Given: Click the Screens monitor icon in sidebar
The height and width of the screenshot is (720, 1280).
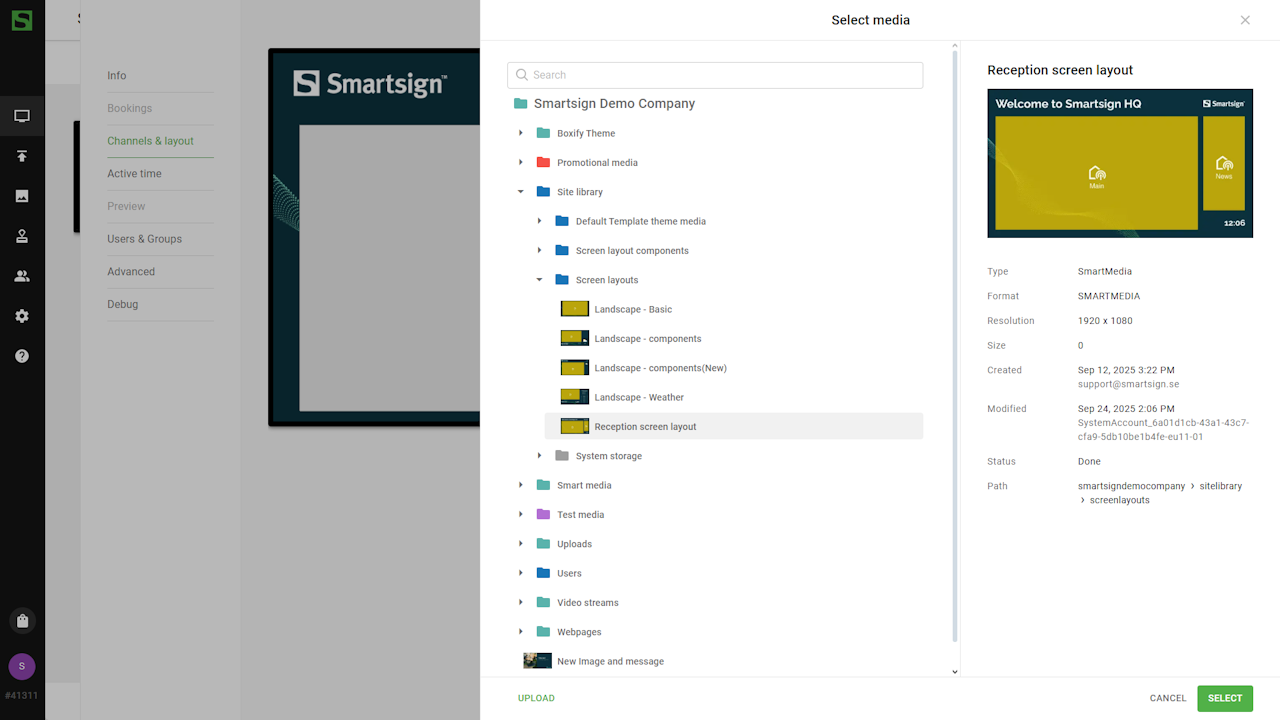Looking at the screenshot, I should tap(22, 116).
